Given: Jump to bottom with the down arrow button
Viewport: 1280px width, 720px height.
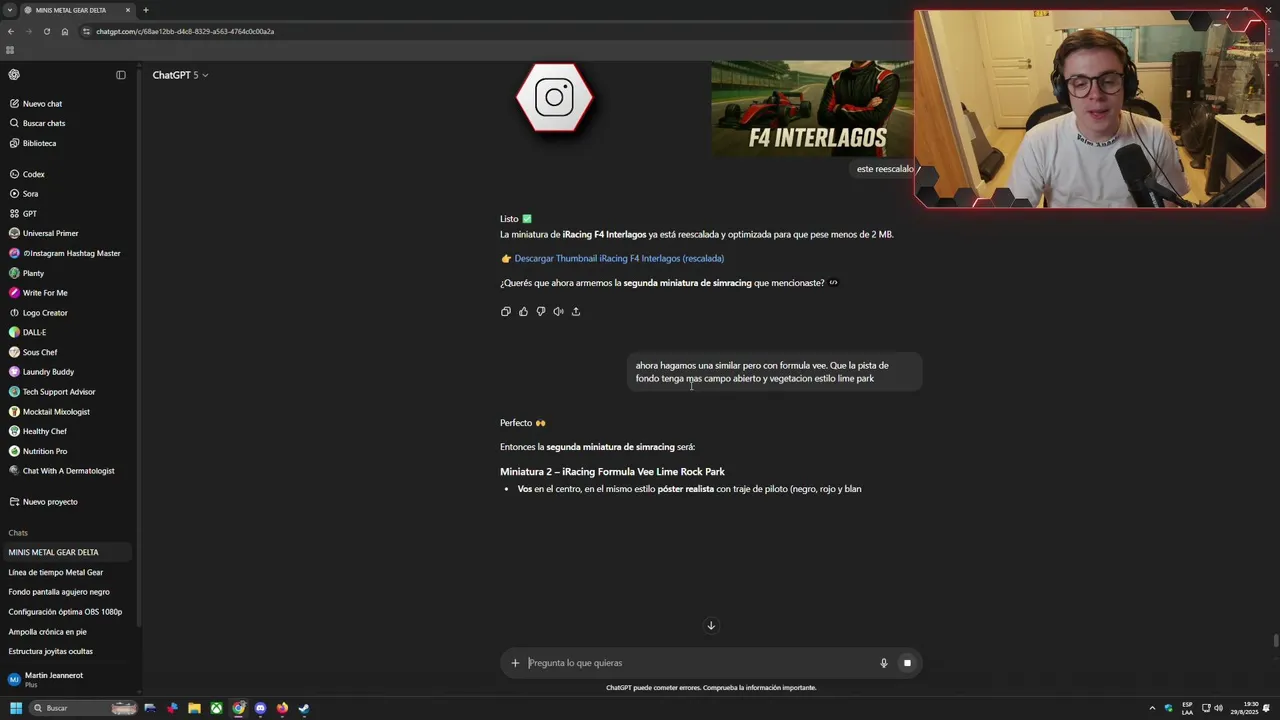Looking at the screenshot, I should pos(711,626).
